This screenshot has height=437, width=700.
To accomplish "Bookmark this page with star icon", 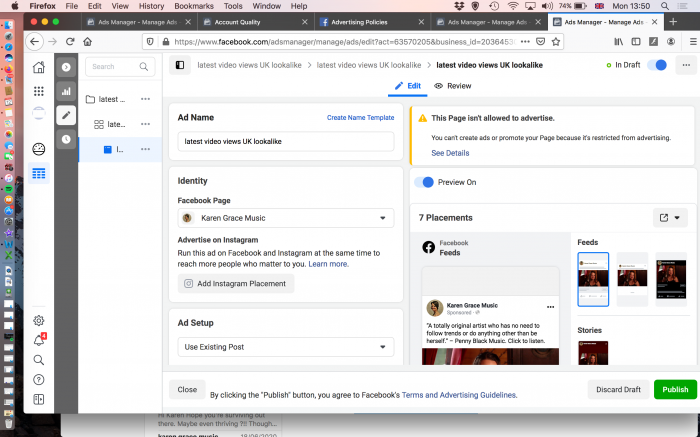I will [x=556, y=42].
